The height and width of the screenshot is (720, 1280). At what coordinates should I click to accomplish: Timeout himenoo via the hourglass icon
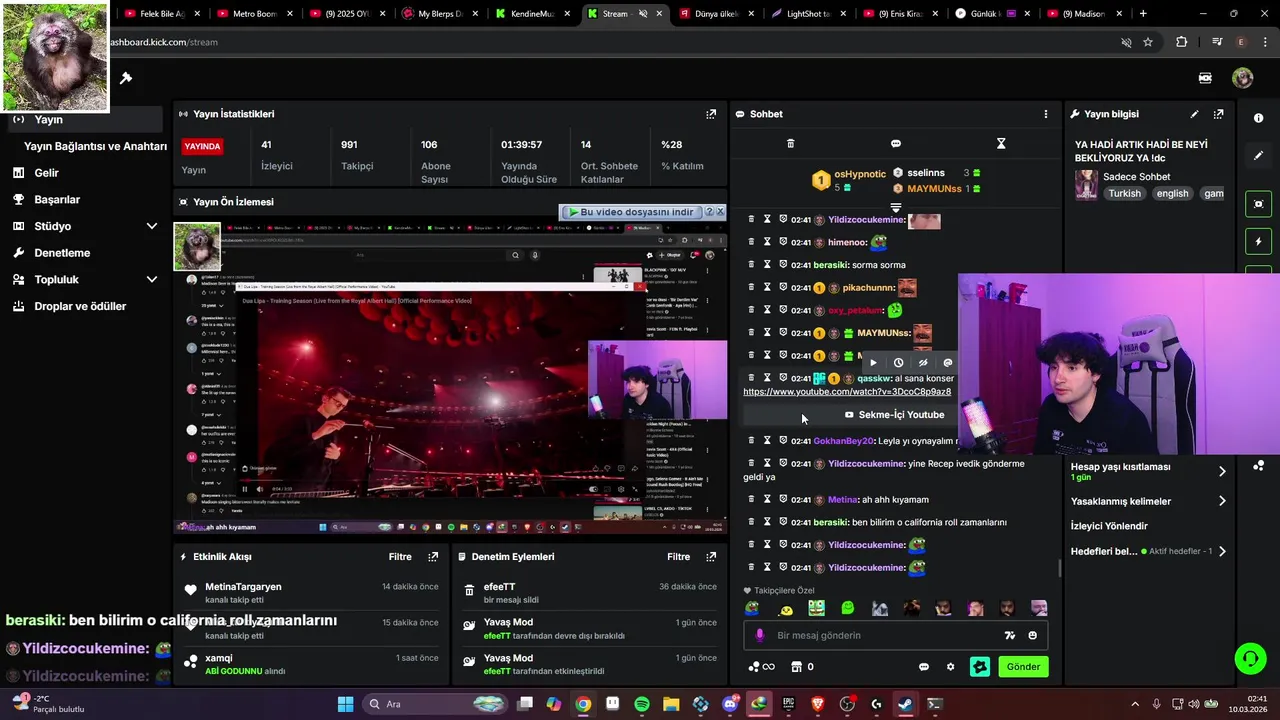(767, 242)
